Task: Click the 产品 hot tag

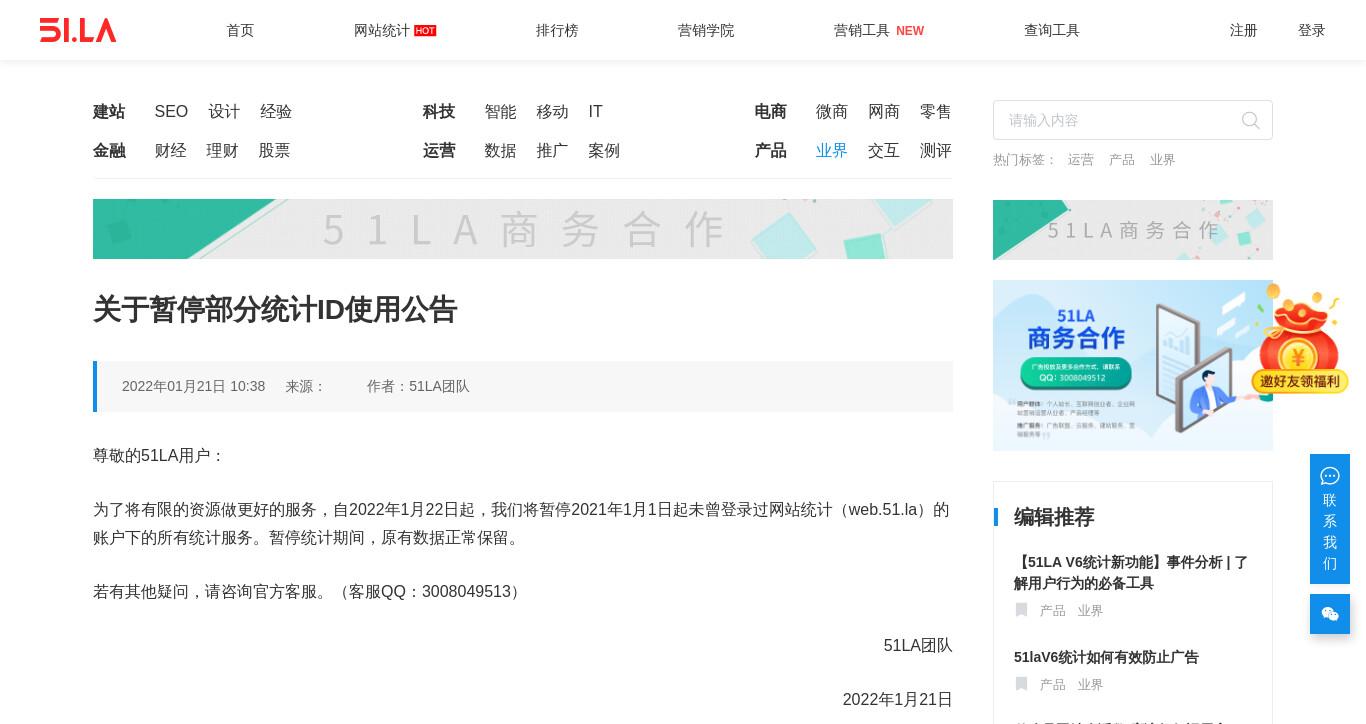Action: tap(1122, 160)
